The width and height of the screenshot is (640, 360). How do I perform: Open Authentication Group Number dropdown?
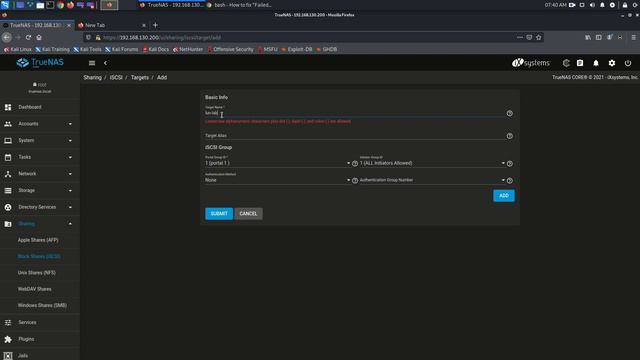point(432,180)
